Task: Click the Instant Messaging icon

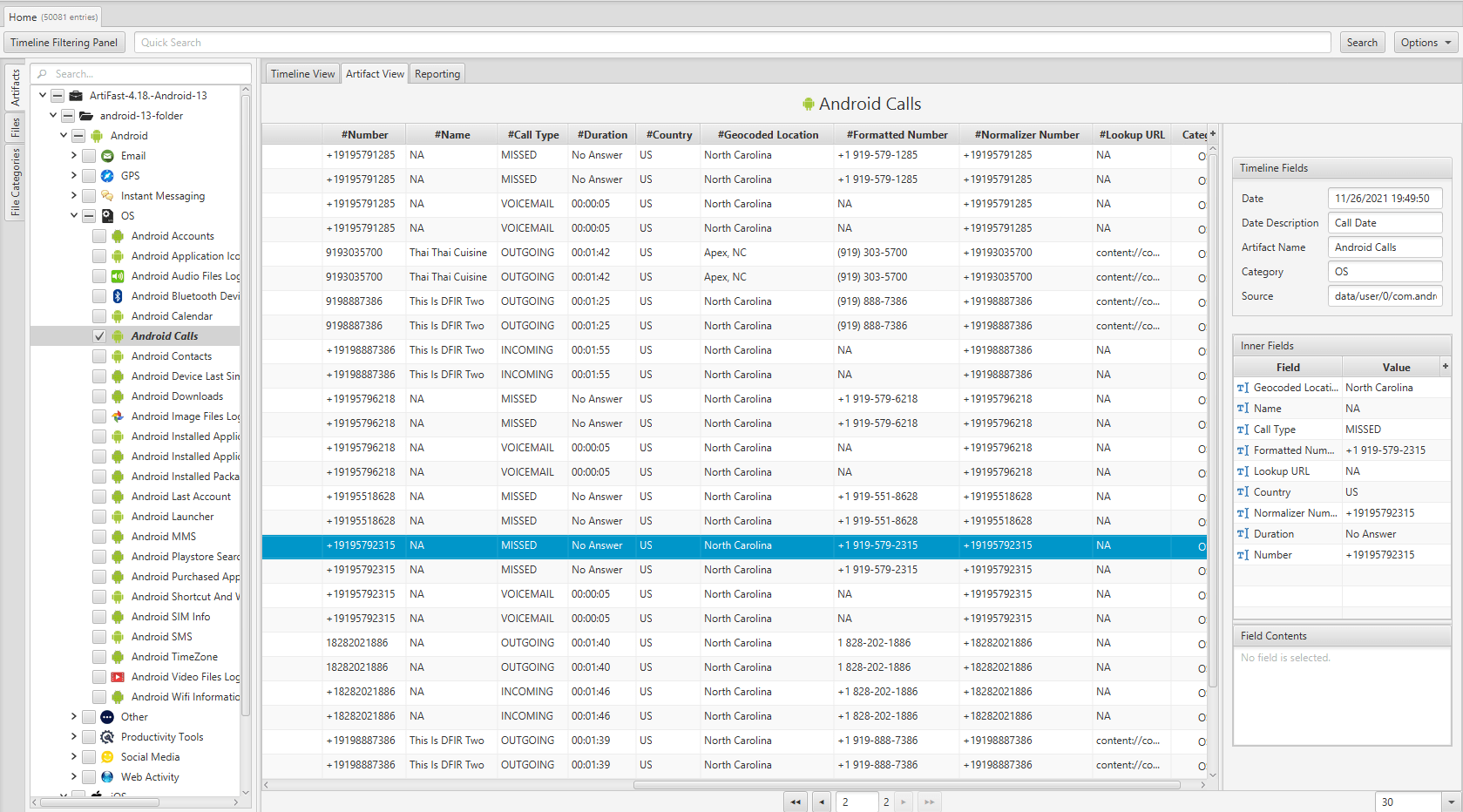Action: coord(107,196)
